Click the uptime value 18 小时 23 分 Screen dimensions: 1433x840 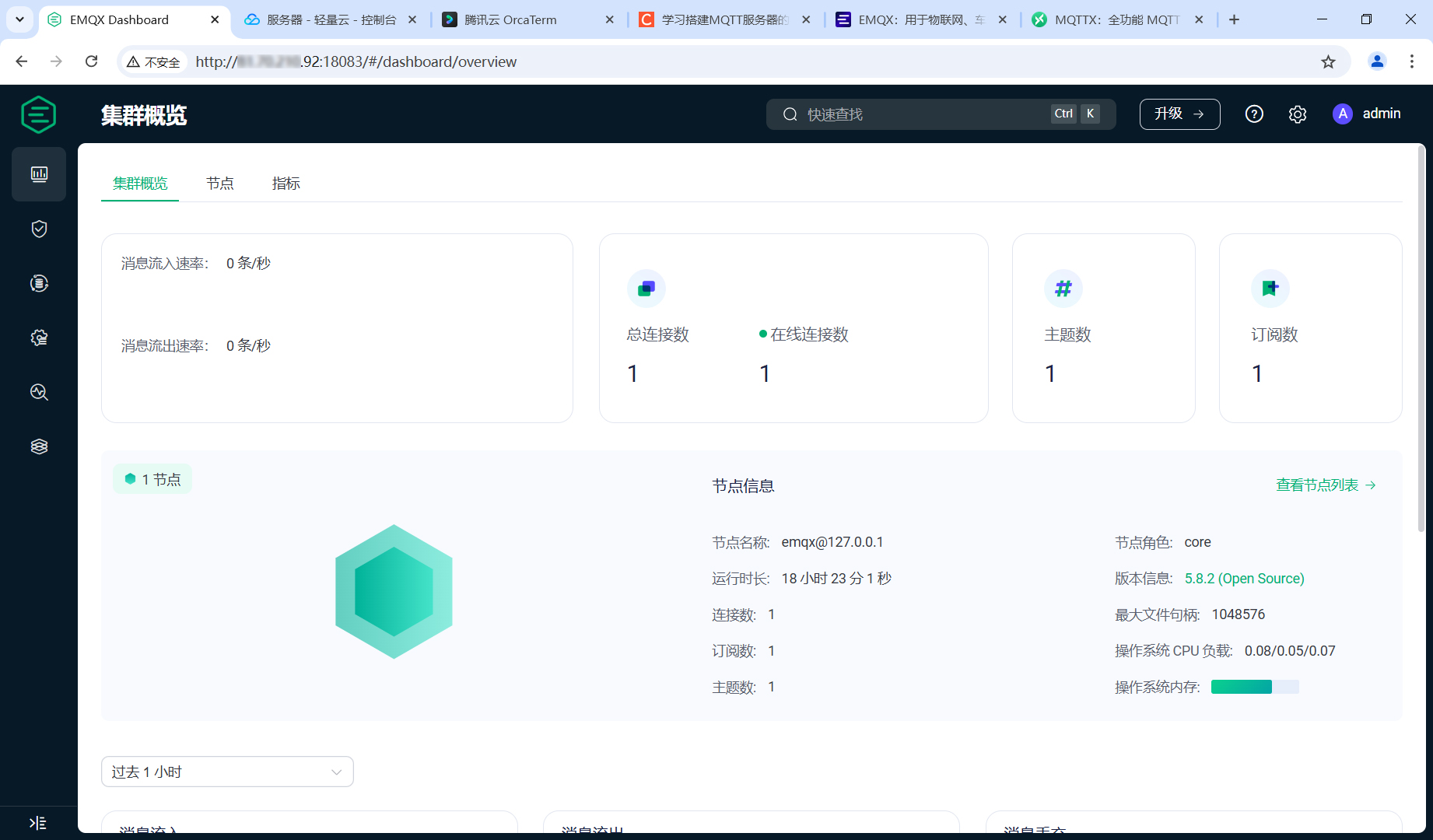(x=836, y=579)
